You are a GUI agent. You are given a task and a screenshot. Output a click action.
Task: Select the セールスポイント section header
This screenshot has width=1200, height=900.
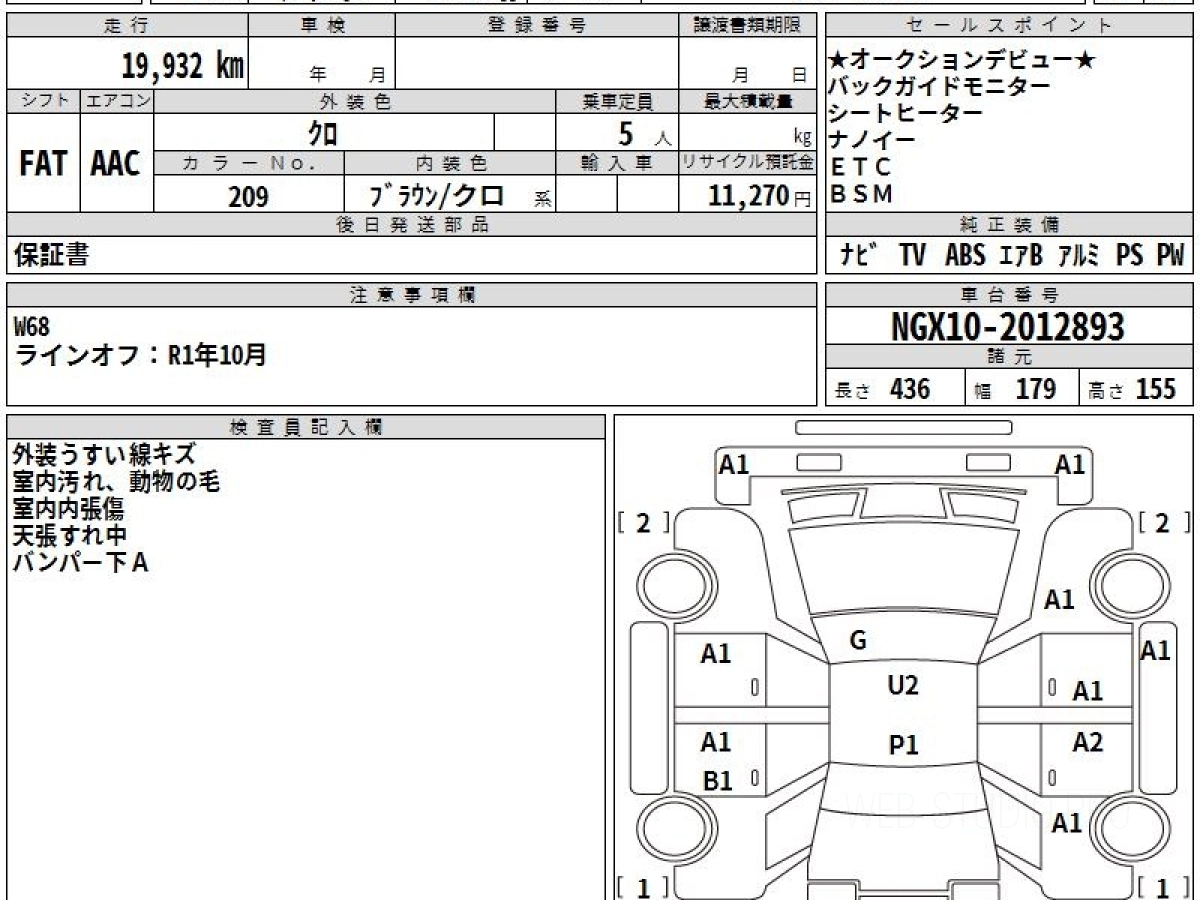click(x=1010, y=26)
